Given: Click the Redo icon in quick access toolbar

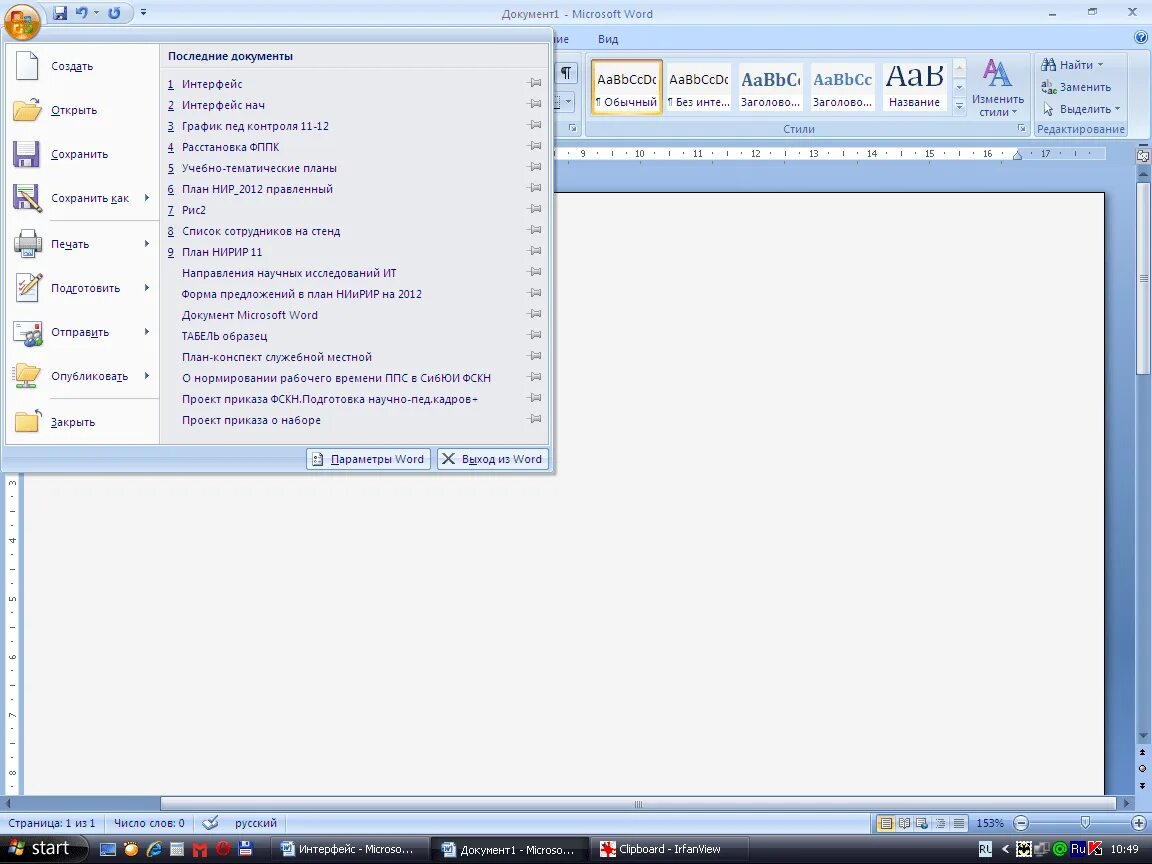Looking at the screenshot, I should tap(114, 12).
